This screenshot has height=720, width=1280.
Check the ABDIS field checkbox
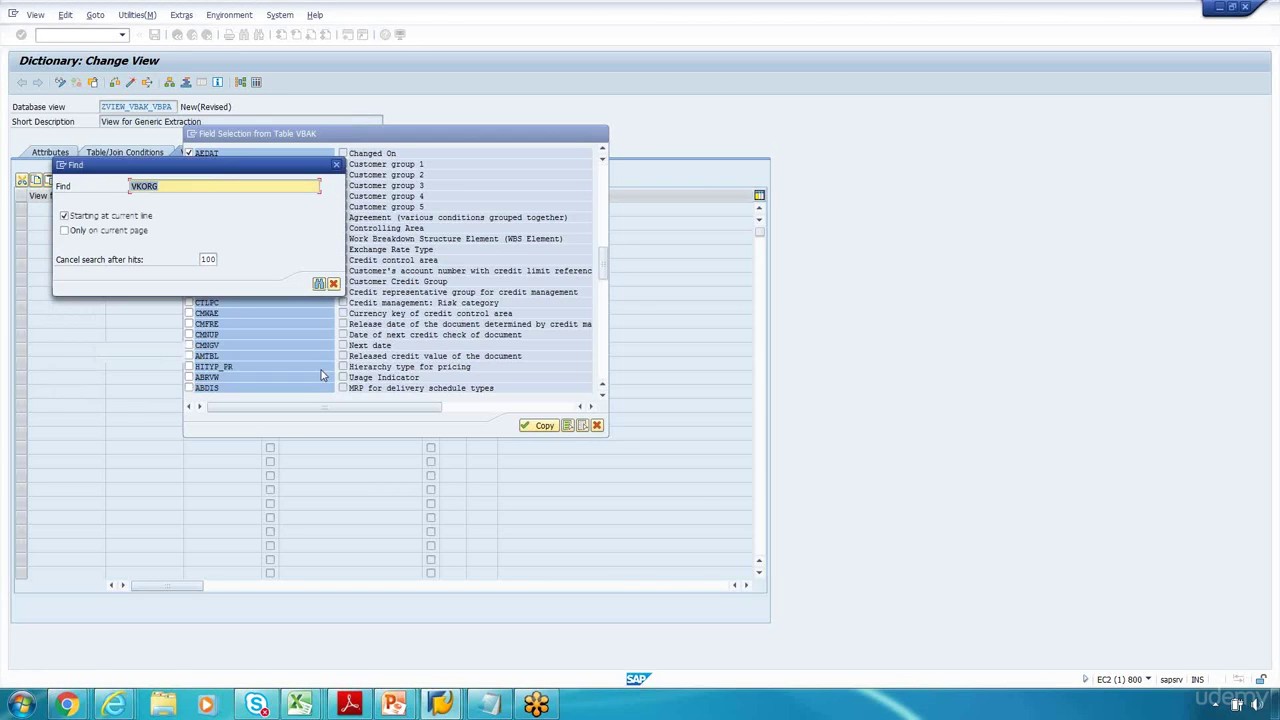[x=189, y=388]
